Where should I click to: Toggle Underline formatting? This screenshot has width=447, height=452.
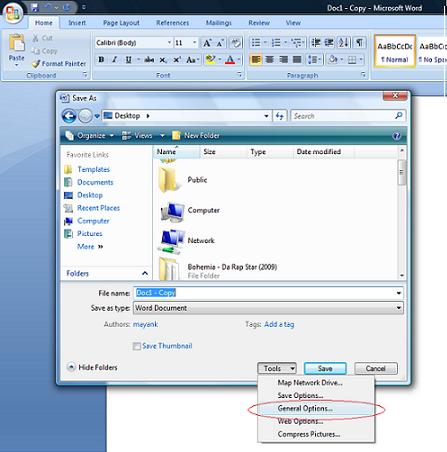click(x=128, y=60)
